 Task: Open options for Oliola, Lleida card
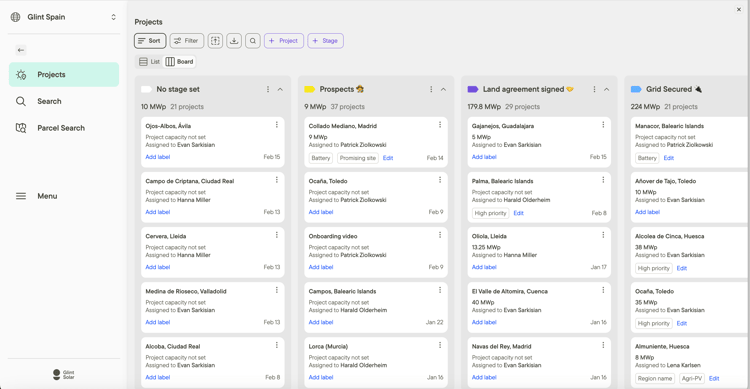(x=603, y=235)
